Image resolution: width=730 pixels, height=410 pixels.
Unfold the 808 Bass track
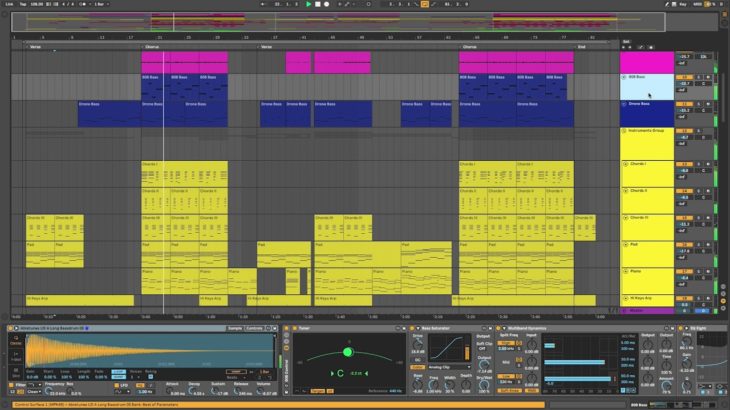point(624,77)
